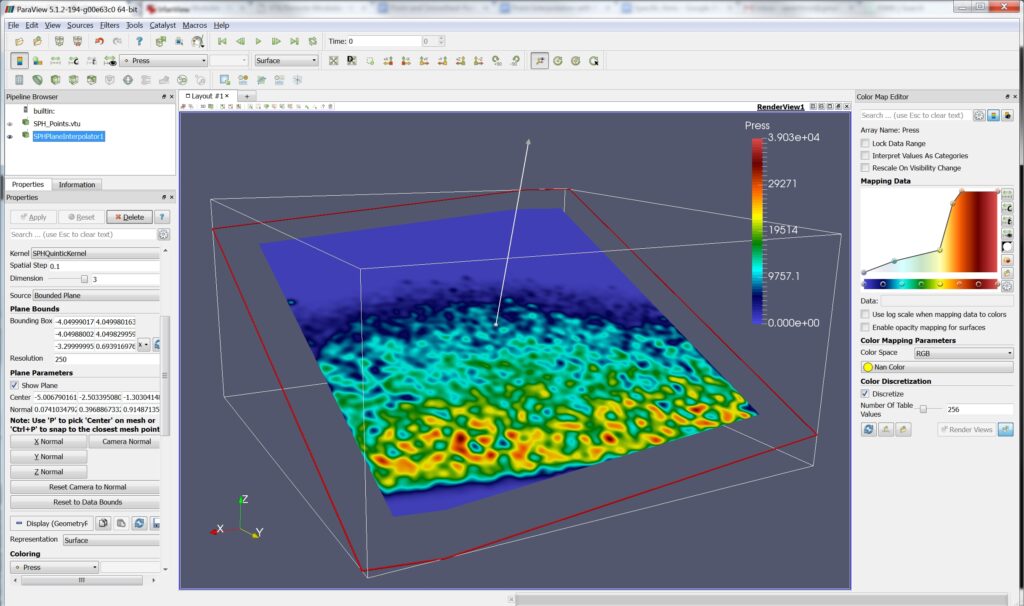Open the Color Map Editor settings gear icon

tap(980, 115)
